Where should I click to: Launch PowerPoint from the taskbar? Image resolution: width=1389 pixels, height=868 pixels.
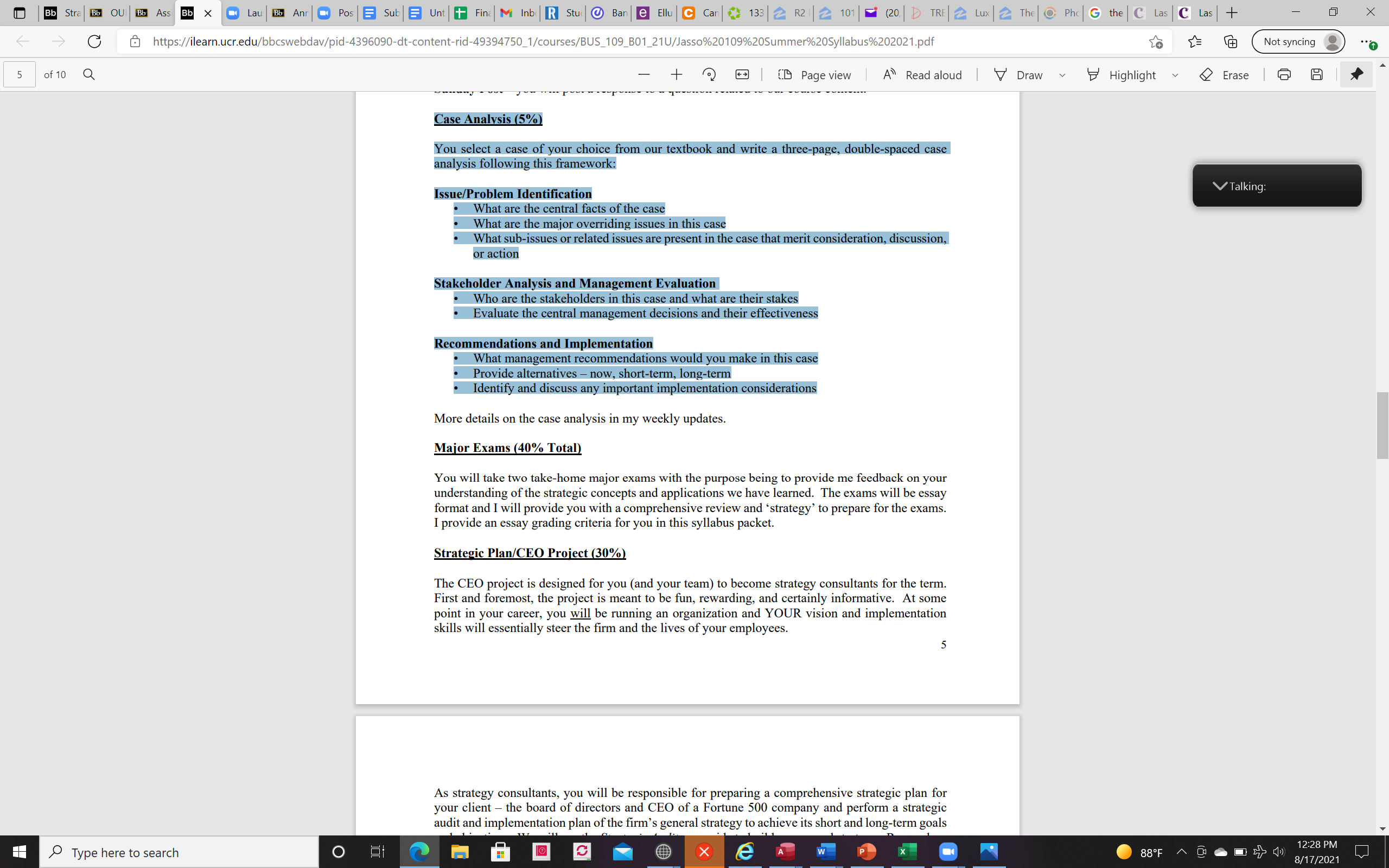pyautogui.click(x=866, y=852)
